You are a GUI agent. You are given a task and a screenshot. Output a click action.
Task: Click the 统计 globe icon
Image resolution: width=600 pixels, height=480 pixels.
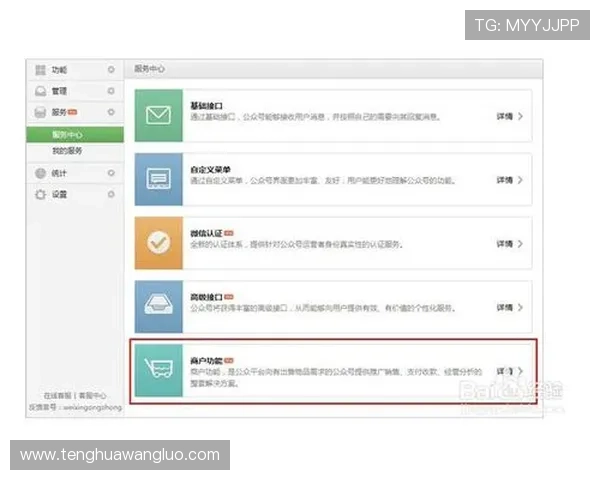click(x=40, y=173)
